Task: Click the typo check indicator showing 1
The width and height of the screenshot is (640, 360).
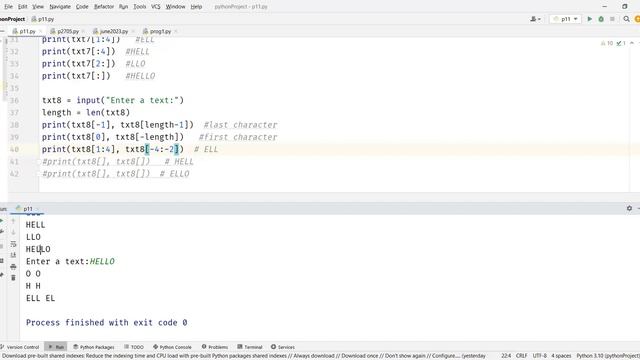Action: (621, 43)
